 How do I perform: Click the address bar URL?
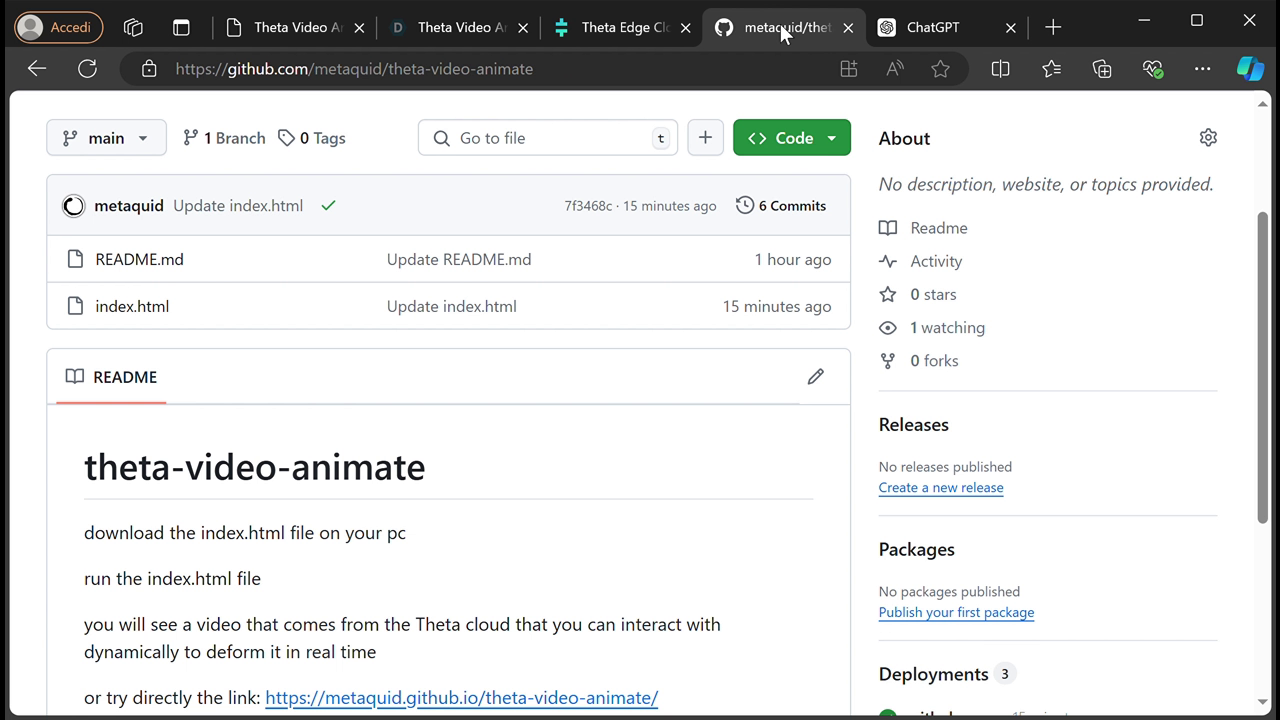coord(354,69)
